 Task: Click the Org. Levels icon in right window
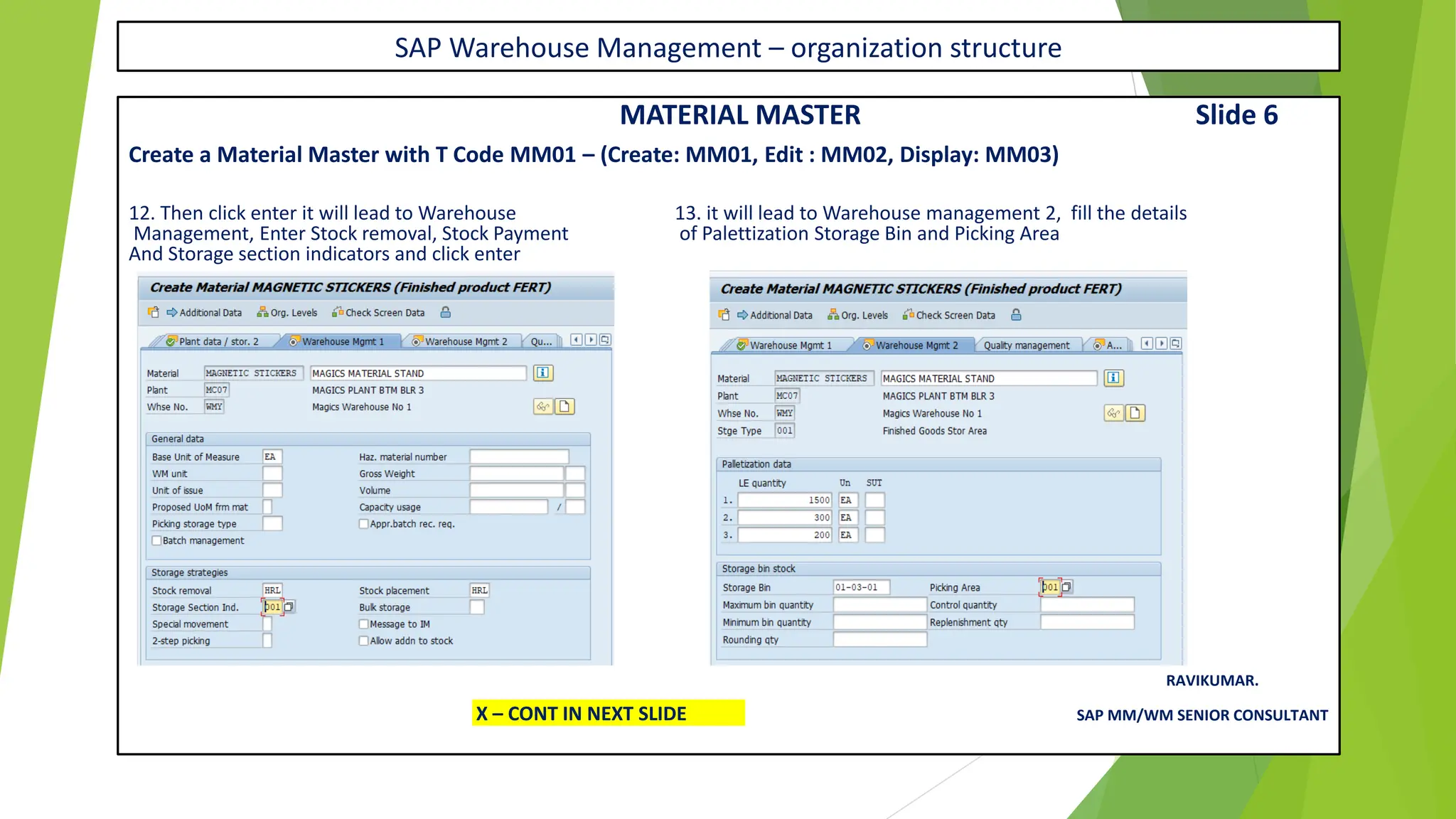[833, 315]
